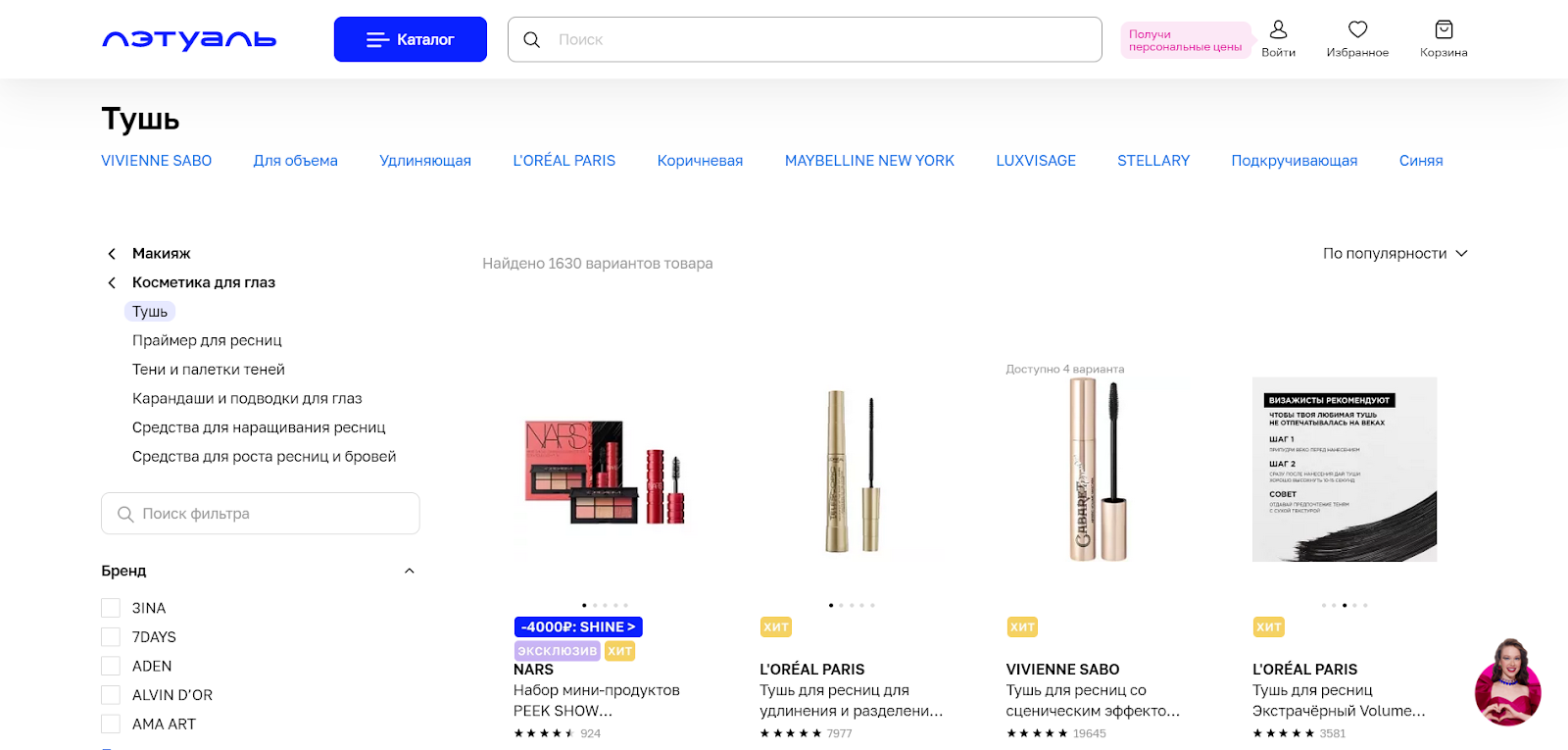Select the Для объема quick filter
Screen dimensions: 1568x750
(296, 161)
